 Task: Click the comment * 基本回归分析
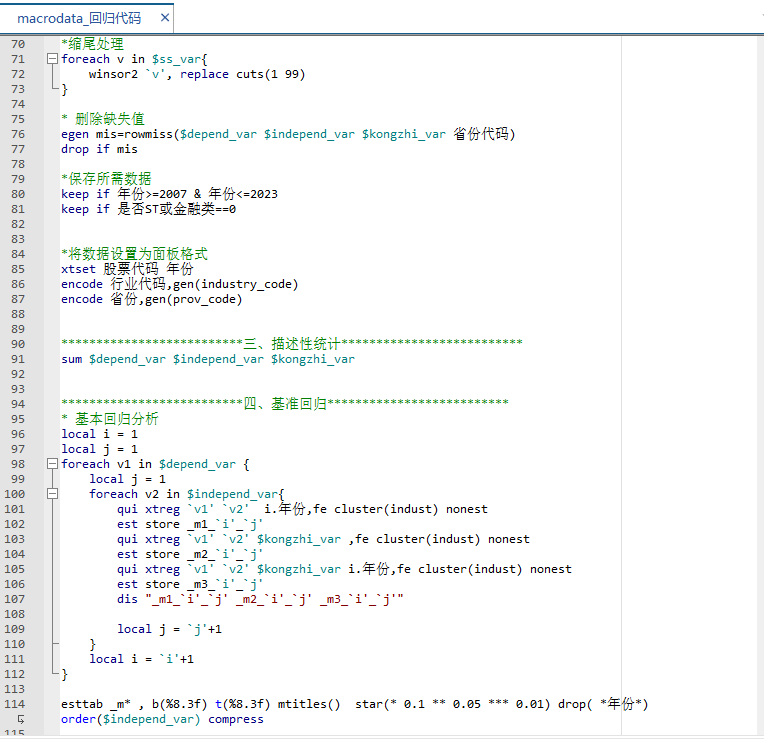click(110, 419)
